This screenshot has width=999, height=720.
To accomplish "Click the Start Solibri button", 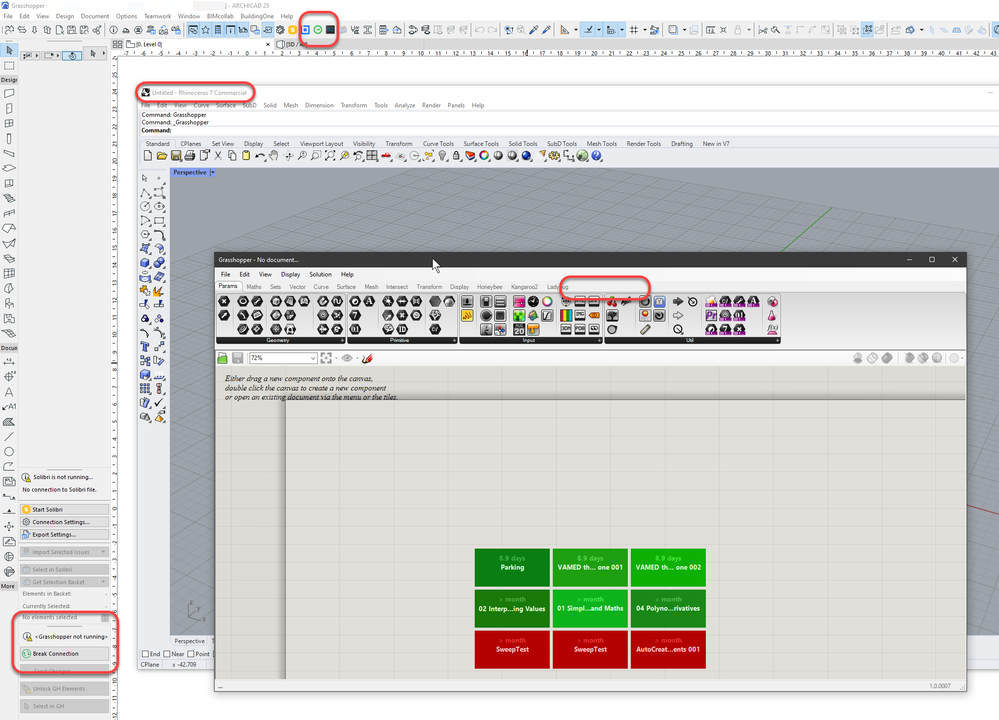I will [x=64, y=509].
